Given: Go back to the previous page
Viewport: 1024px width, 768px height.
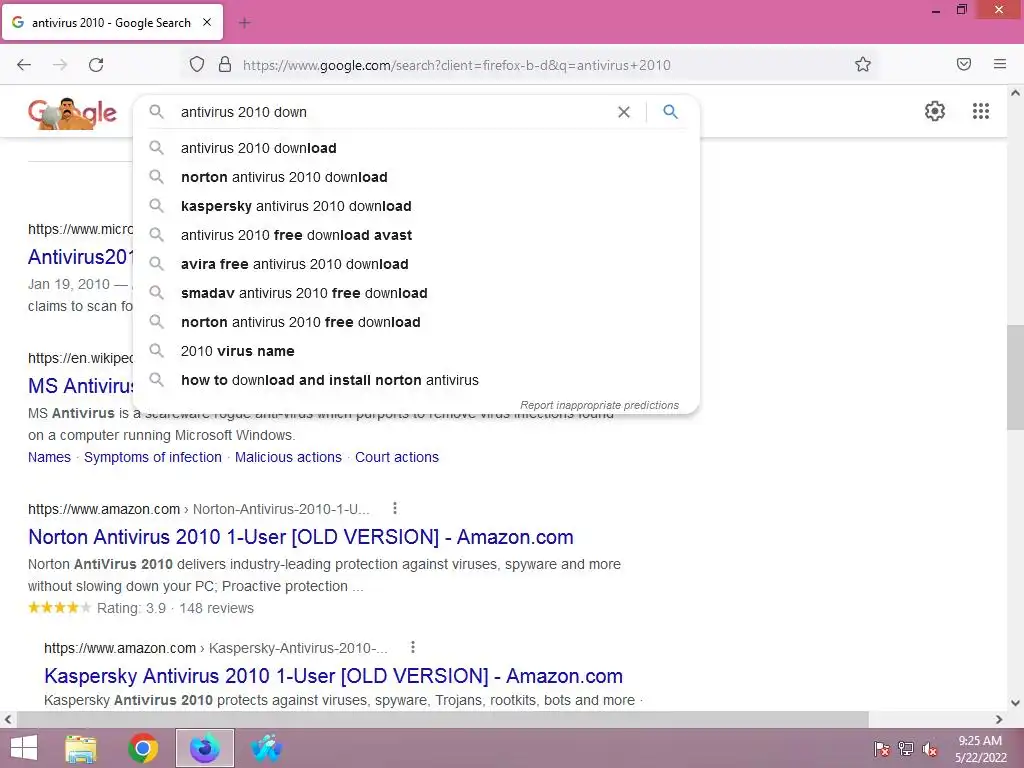Looking at the screenshot, I should (x=24, y=65).
